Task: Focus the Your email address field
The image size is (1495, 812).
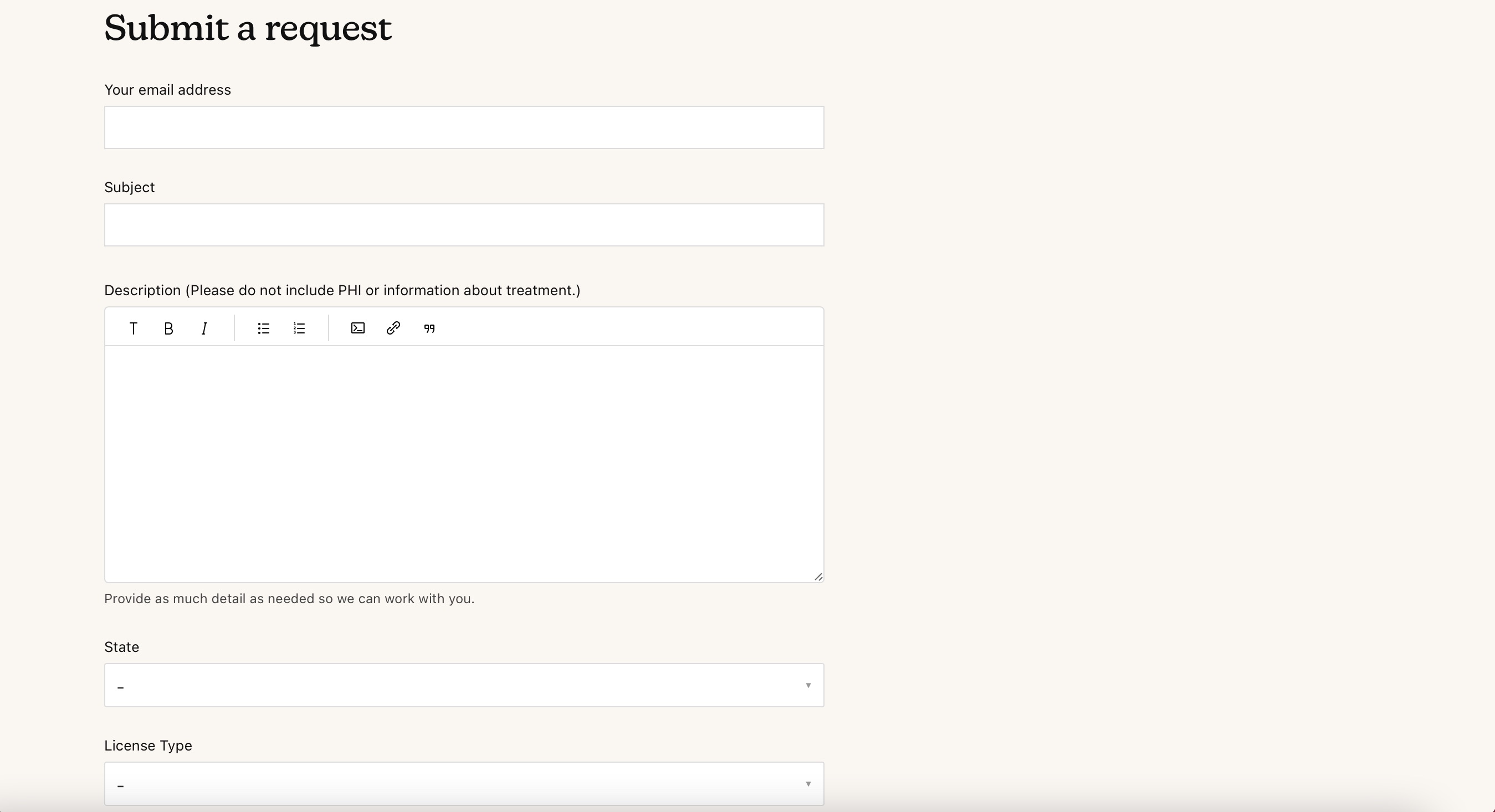Action: click(x=464, y=127)
